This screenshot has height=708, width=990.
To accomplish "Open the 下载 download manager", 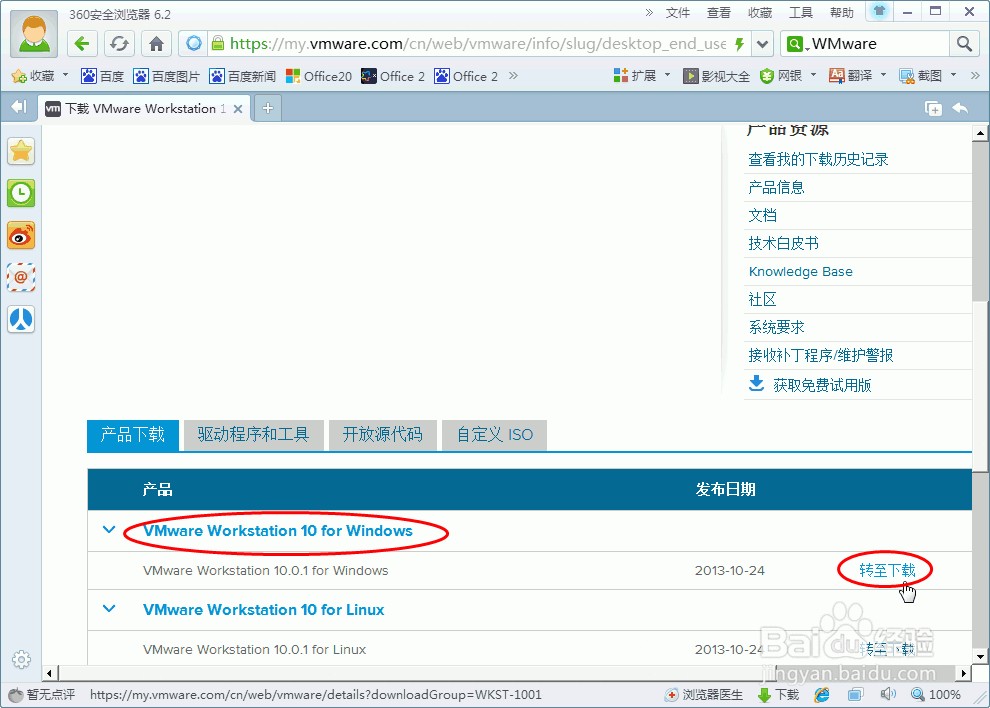I will [778, 694].
